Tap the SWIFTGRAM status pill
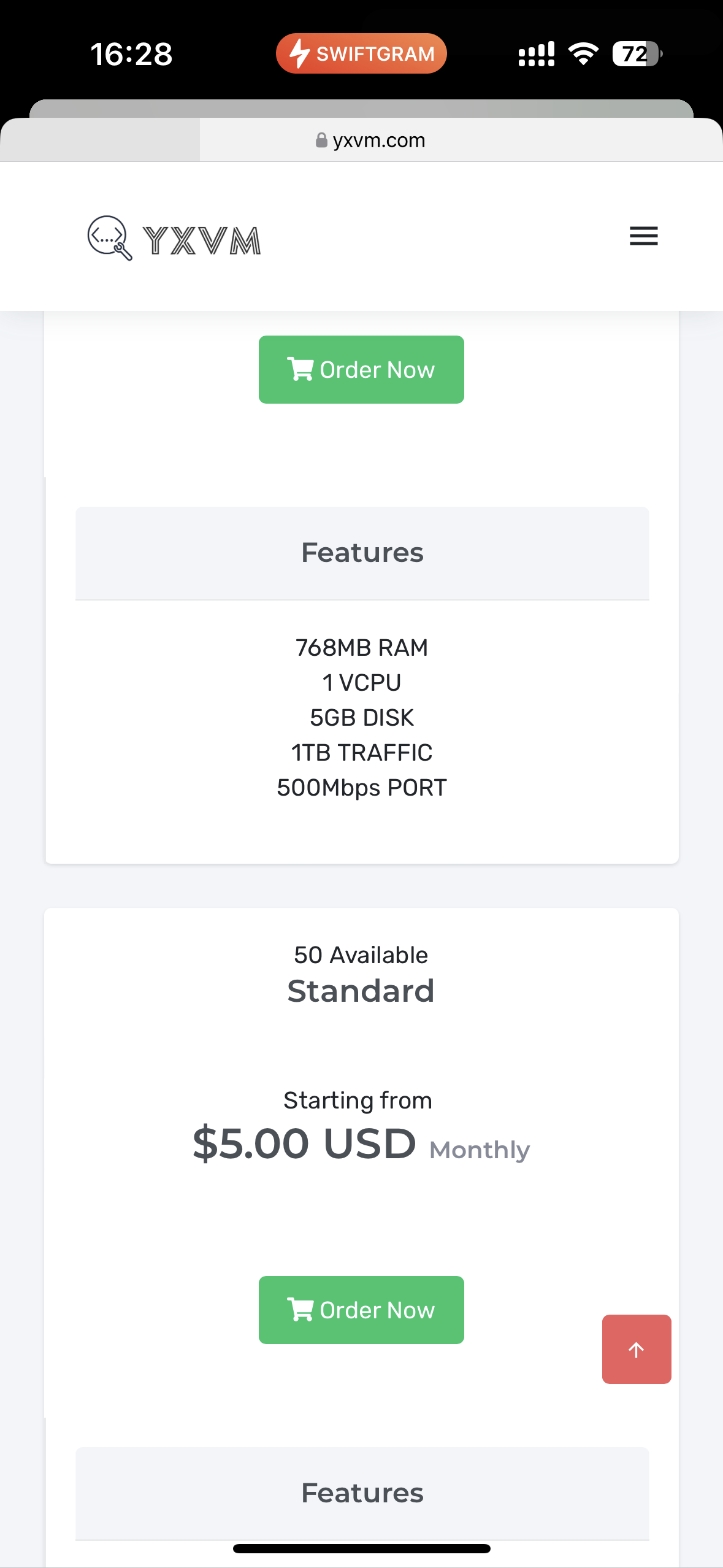Screen dimensions: 723x1568 pos(361,54)
